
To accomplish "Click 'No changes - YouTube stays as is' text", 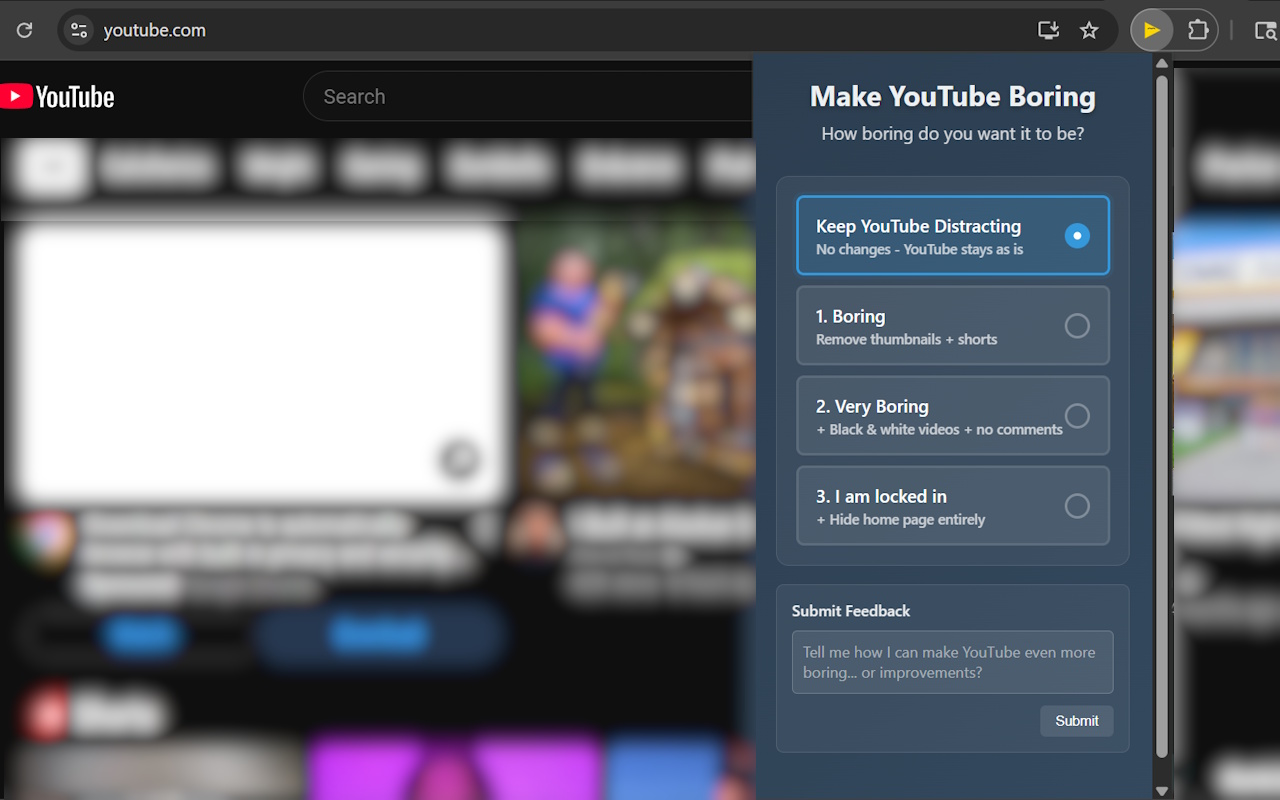I will [x=919, y=249].
